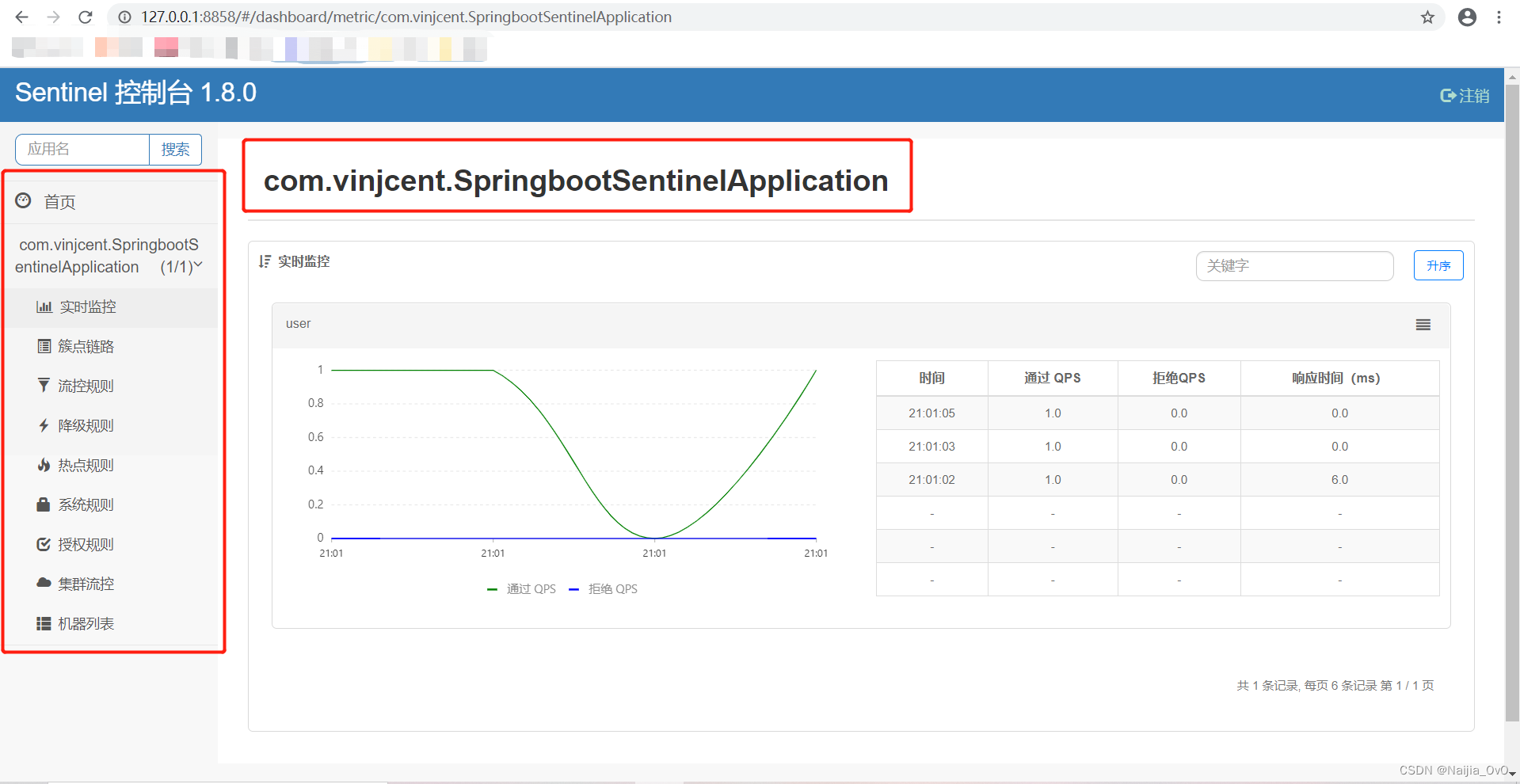Open 授权规则 menu item

click(112, 545)
